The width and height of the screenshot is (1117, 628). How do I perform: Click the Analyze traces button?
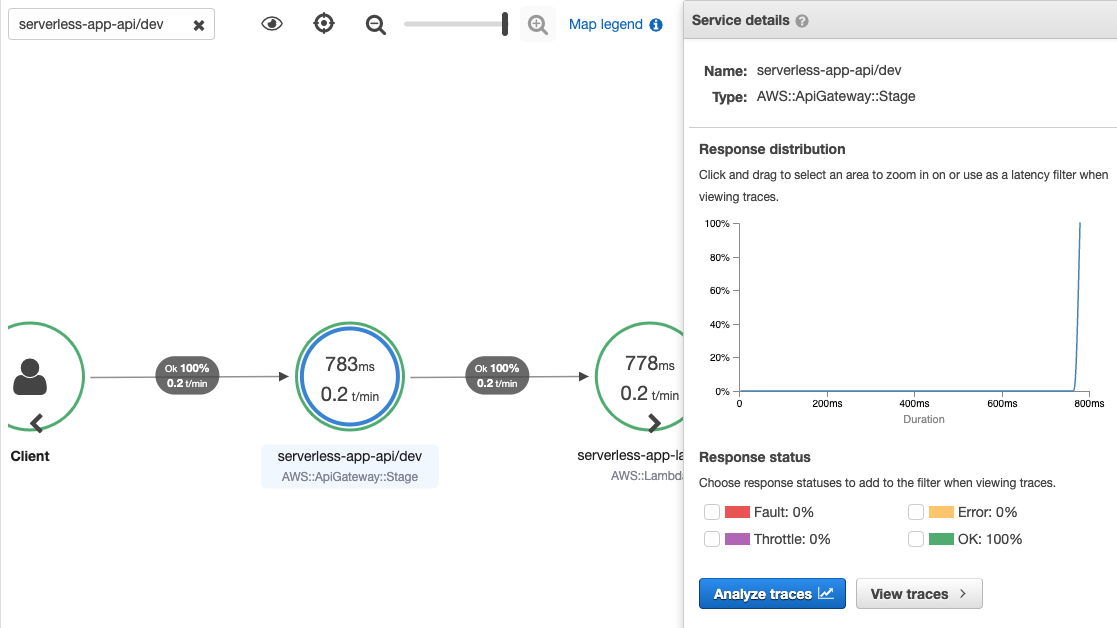point(772,594)
